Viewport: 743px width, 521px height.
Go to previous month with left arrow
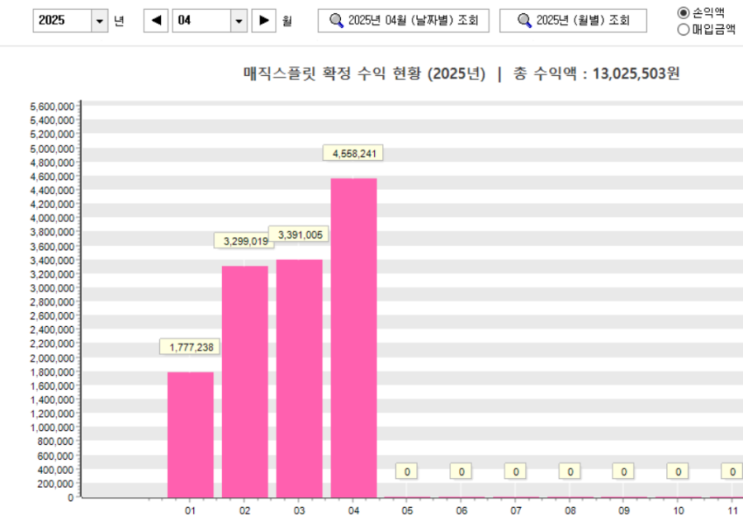coord(156,21)
